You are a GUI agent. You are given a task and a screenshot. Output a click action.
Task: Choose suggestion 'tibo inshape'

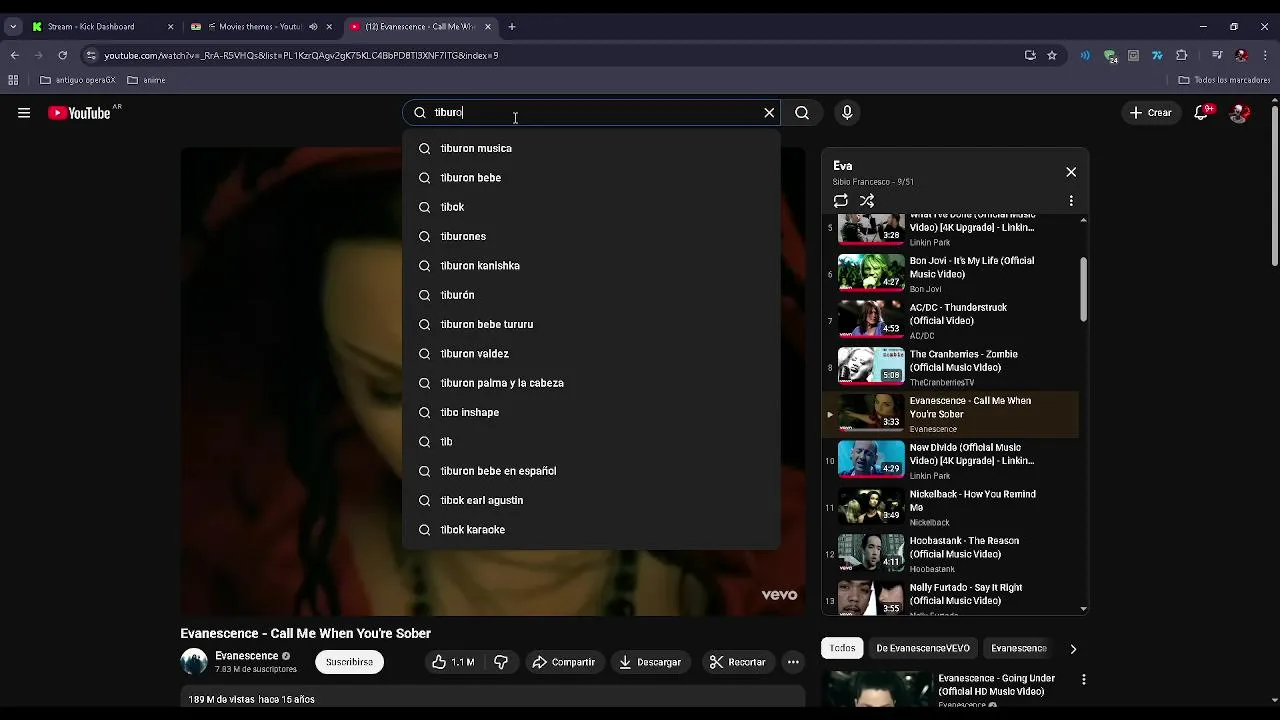click(591, 412)
